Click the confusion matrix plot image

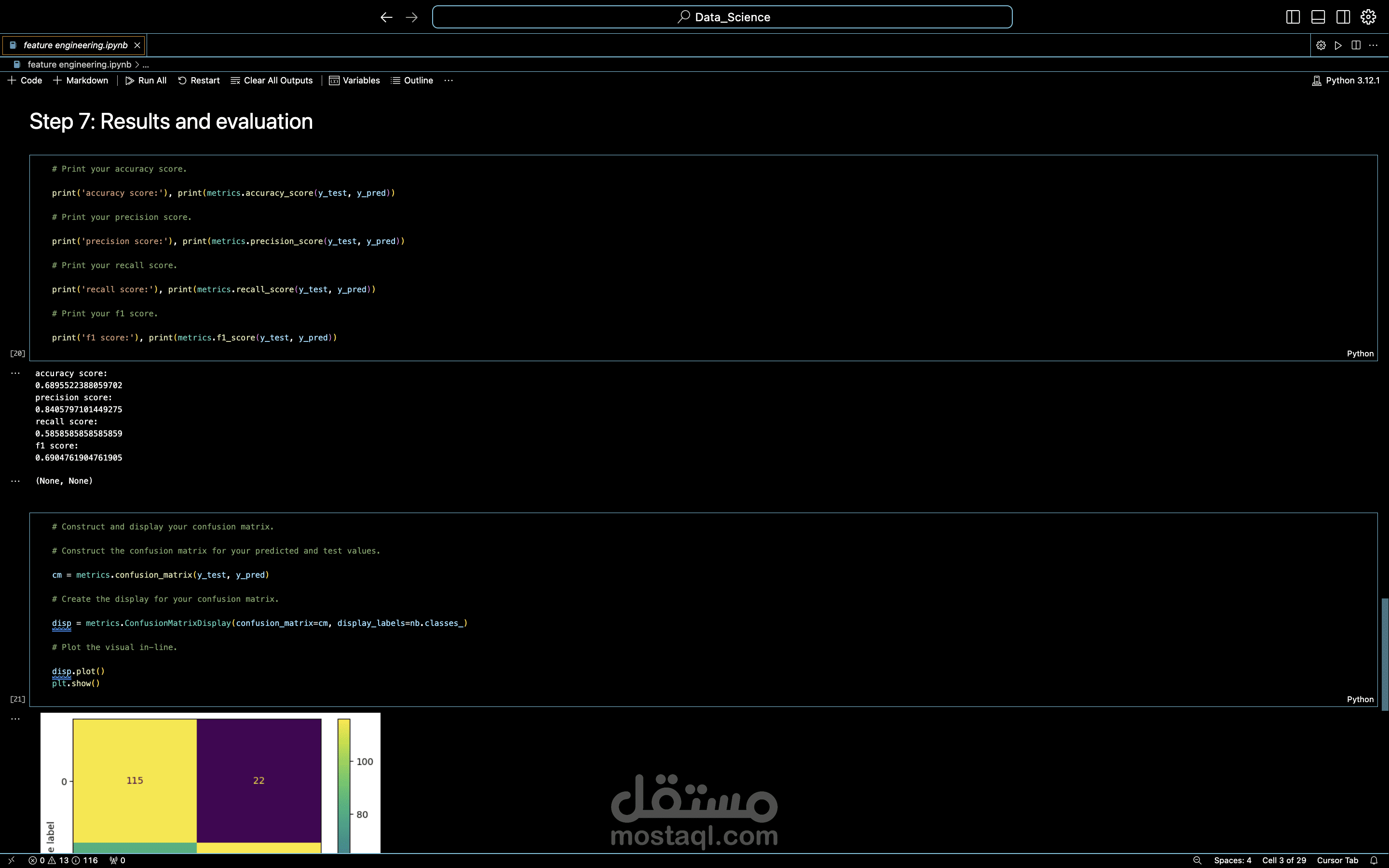tap(210, 783)
